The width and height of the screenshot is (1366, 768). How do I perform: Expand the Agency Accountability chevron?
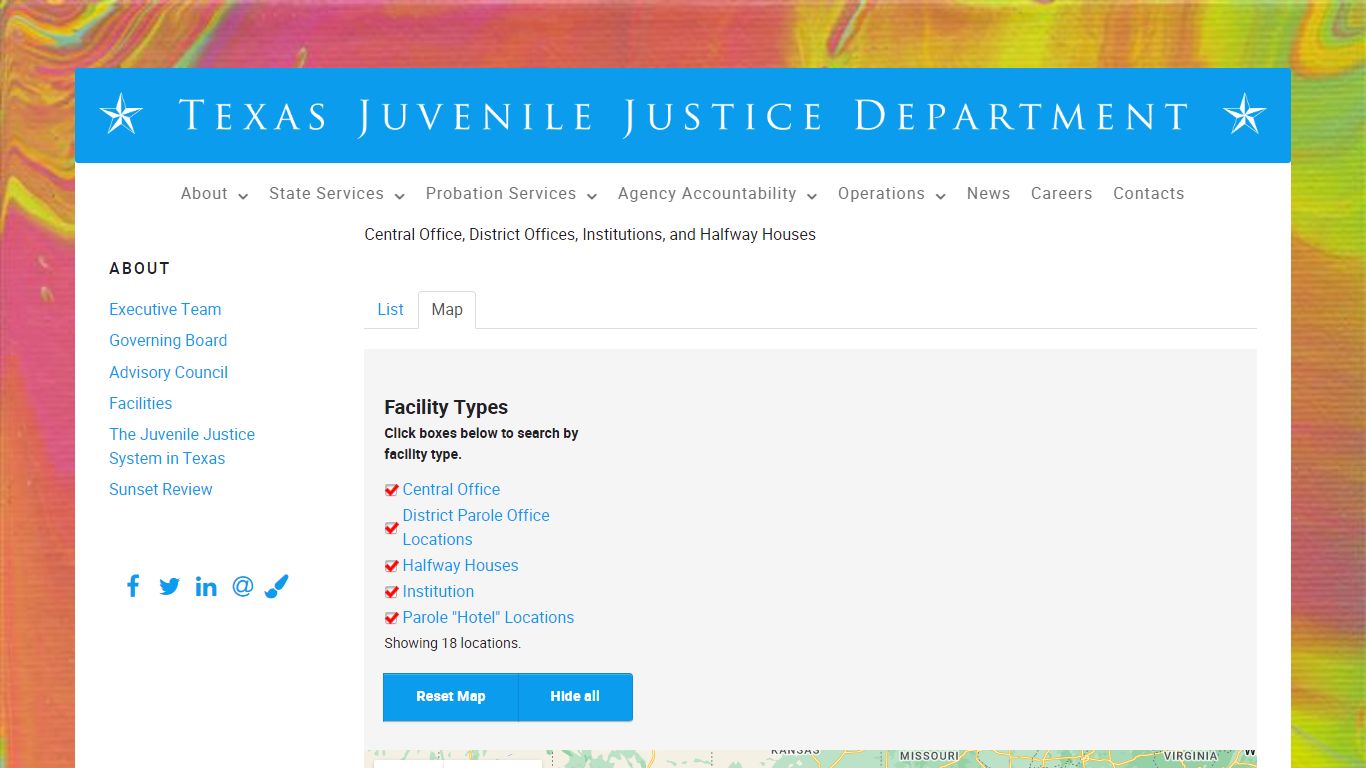point(812,196)
